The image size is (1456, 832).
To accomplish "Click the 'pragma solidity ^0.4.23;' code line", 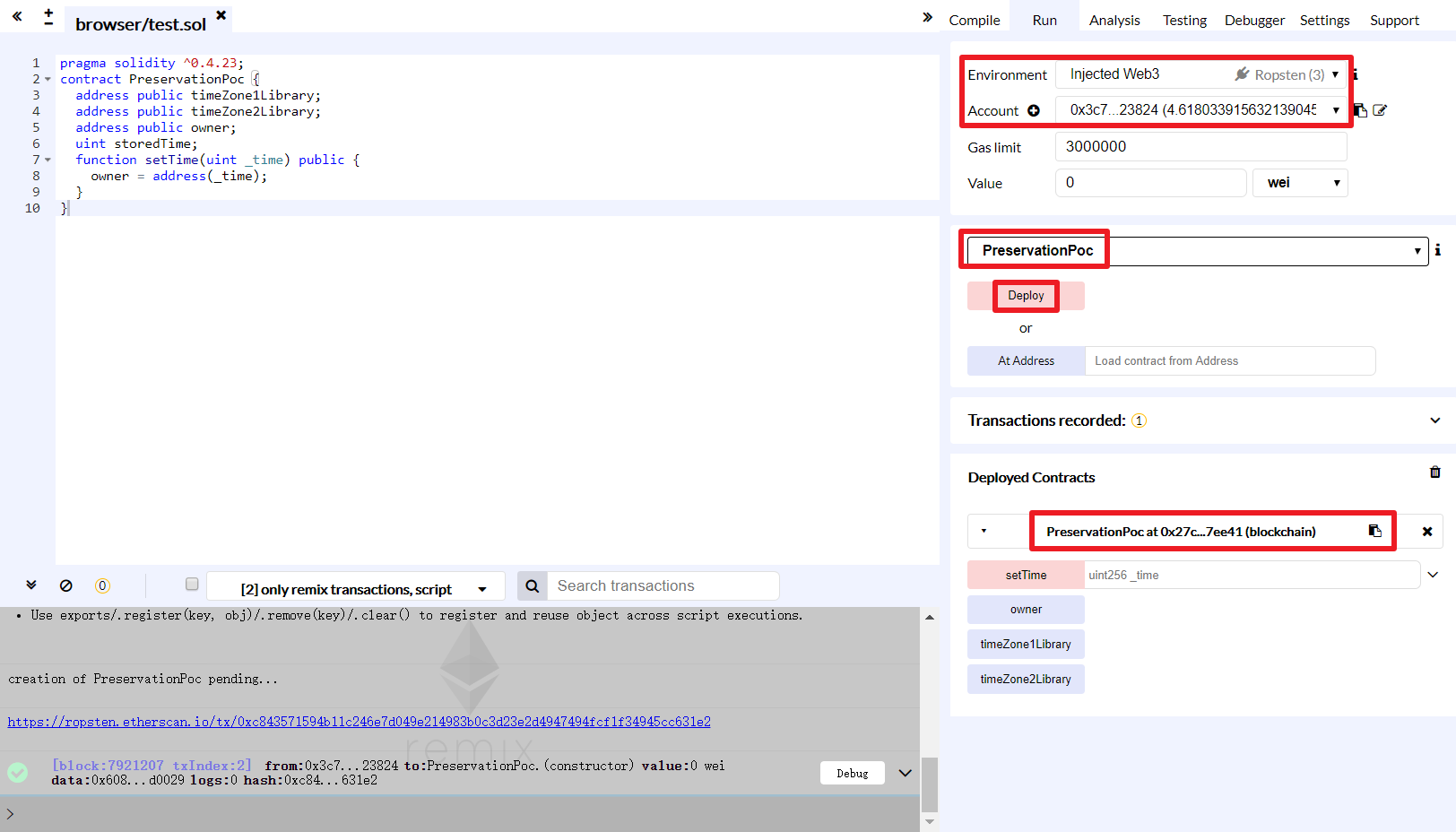I will tap(152, 63).
